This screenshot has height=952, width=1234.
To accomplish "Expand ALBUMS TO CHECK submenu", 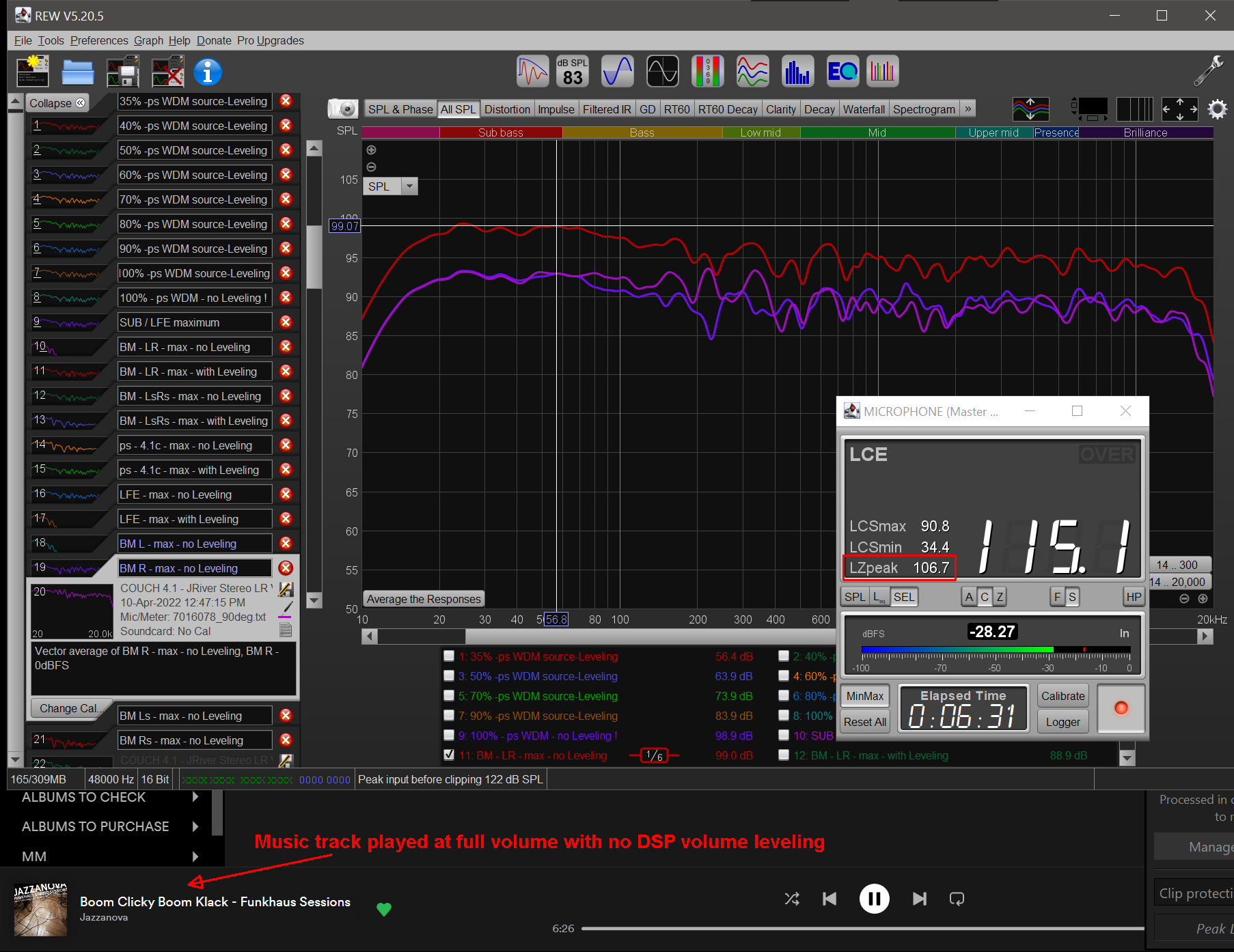I will [x=195, y=797].
